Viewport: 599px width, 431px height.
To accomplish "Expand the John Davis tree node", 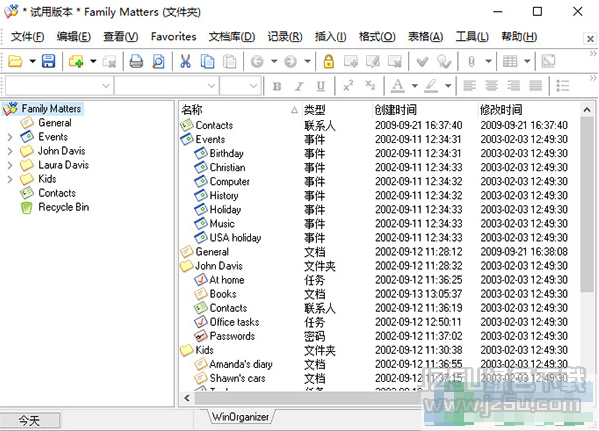I will point(10,151).
